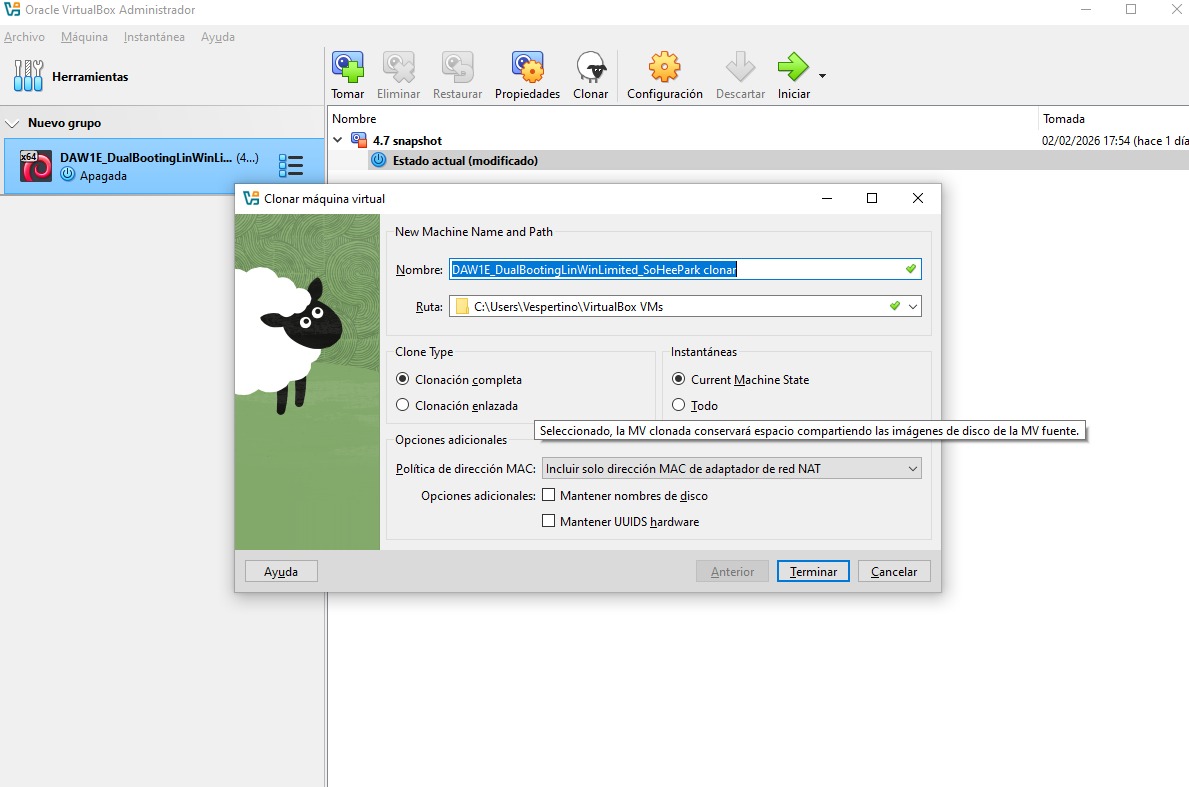The height and width of the screenshot is (787, 1189).
Task: Open Configuración gear in toolbar
Action: [664, 75]
